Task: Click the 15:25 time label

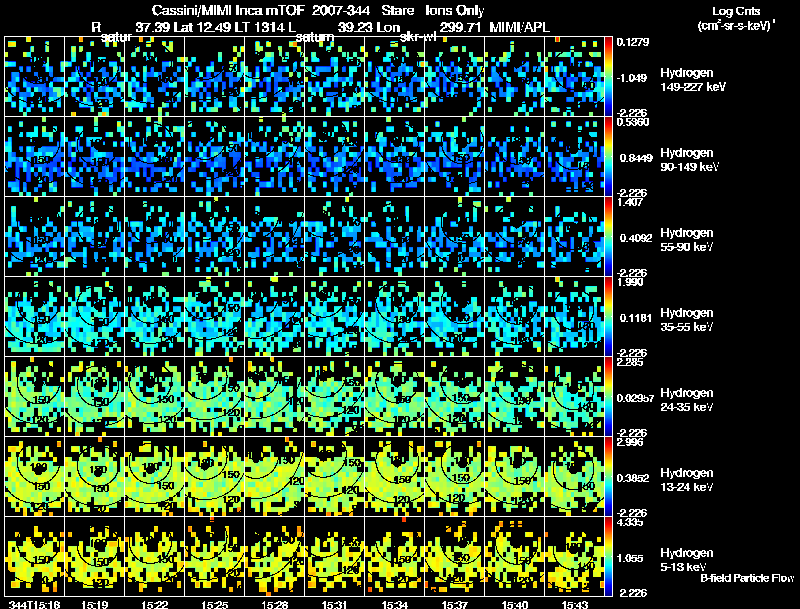Action: (215, 604)
